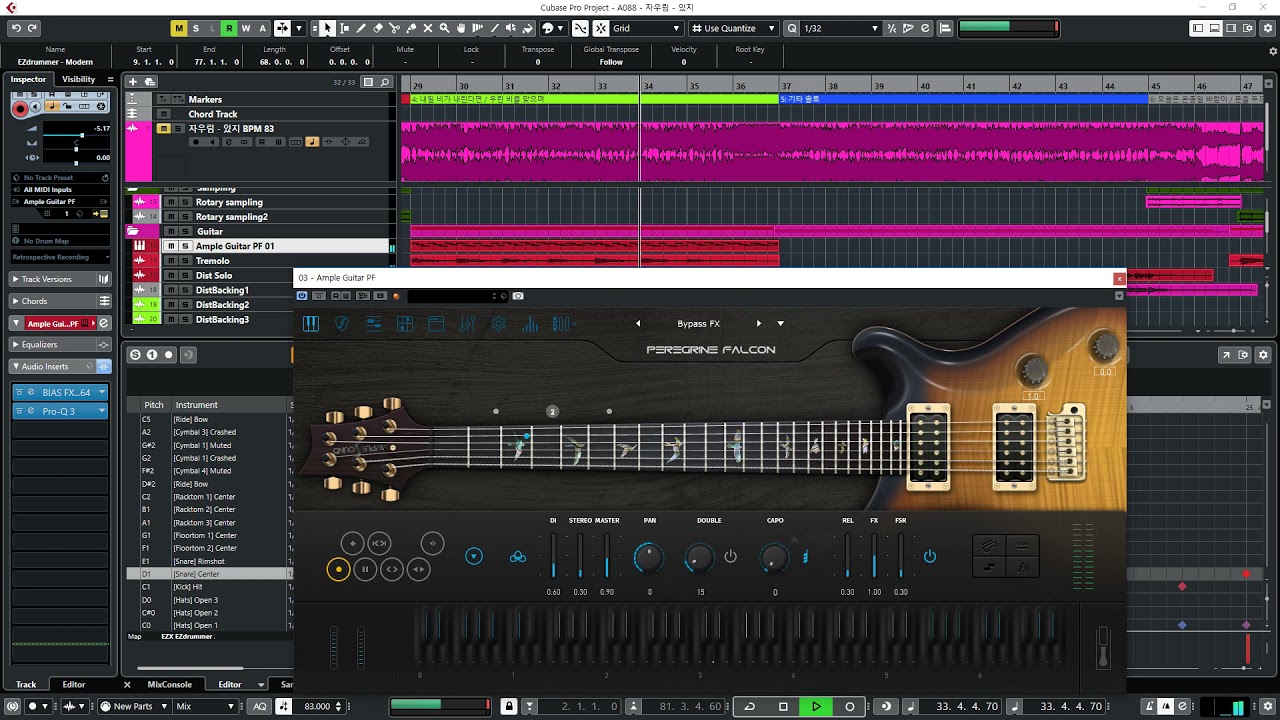Mute the Tremolo track
1280x720 pixels.
pyautogui.click(x=171, y=261)
